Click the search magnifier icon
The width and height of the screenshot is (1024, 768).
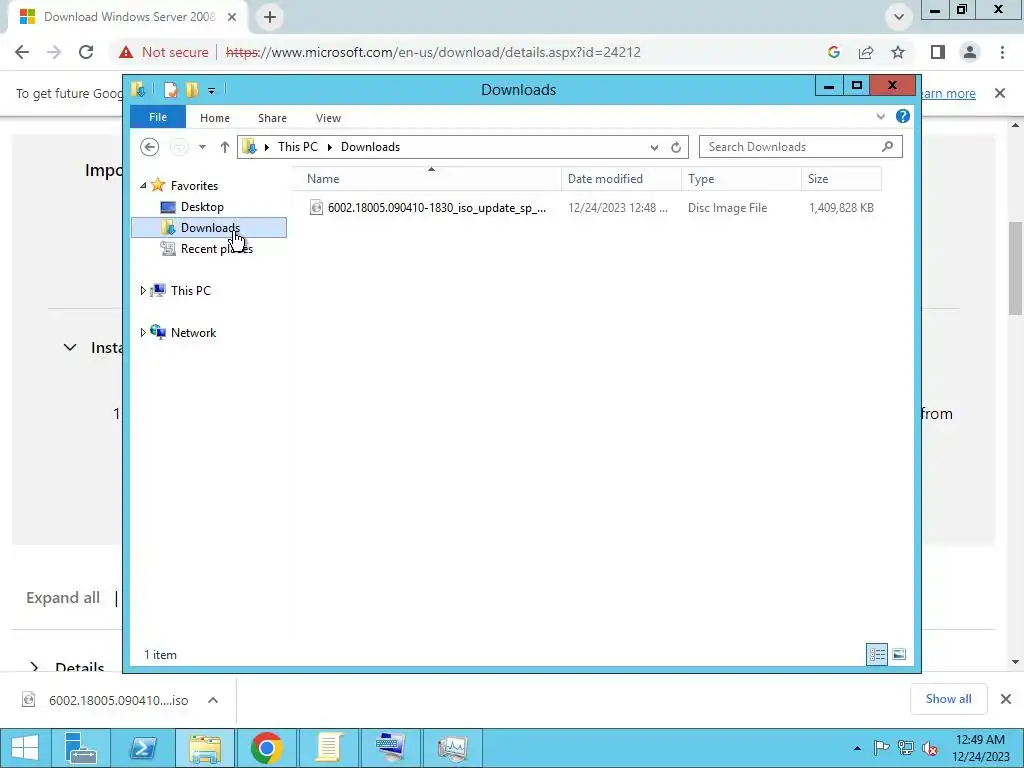(x=887, y=147)
